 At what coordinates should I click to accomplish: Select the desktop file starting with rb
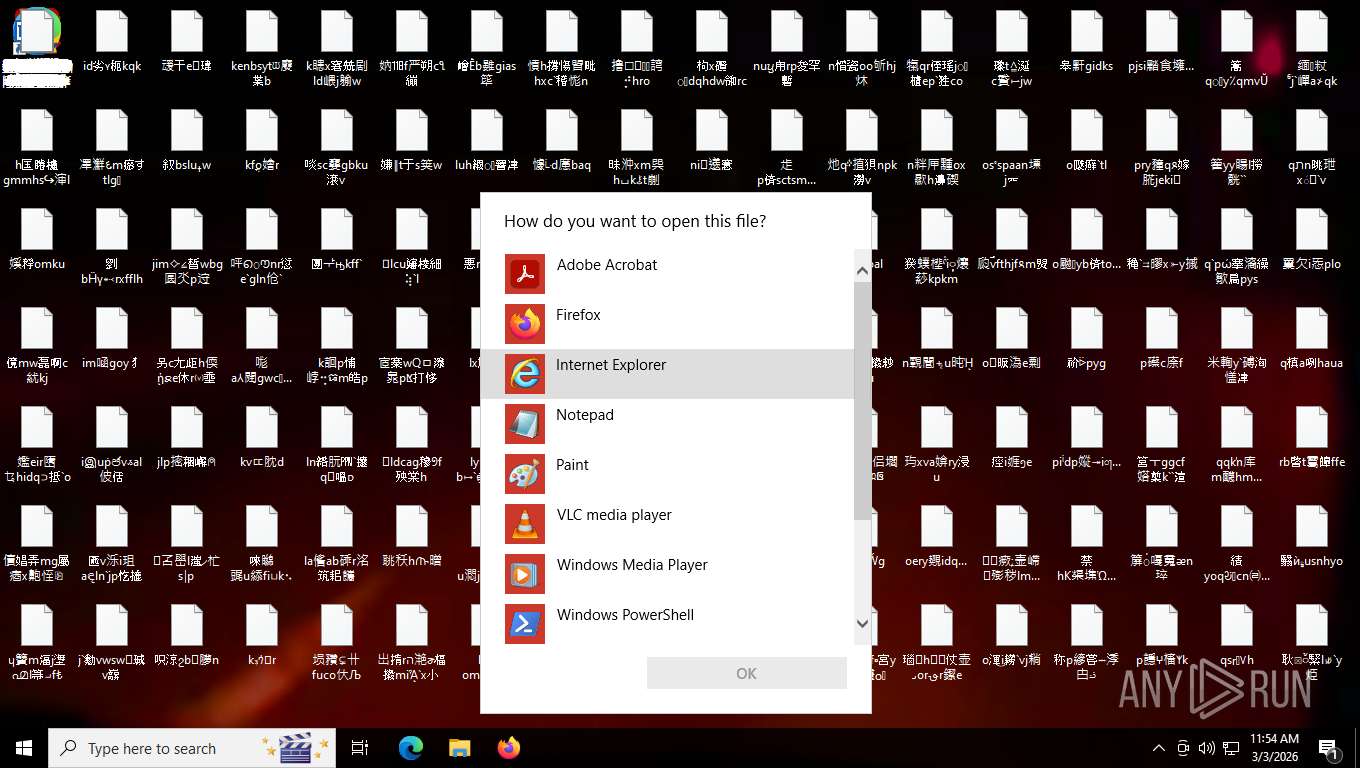click(1311, 438)
